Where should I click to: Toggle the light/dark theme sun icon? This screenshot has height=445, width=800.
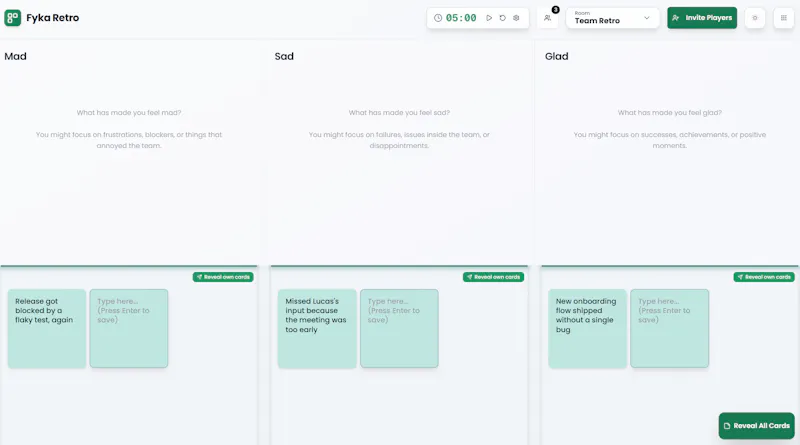(x=755, y=18)
